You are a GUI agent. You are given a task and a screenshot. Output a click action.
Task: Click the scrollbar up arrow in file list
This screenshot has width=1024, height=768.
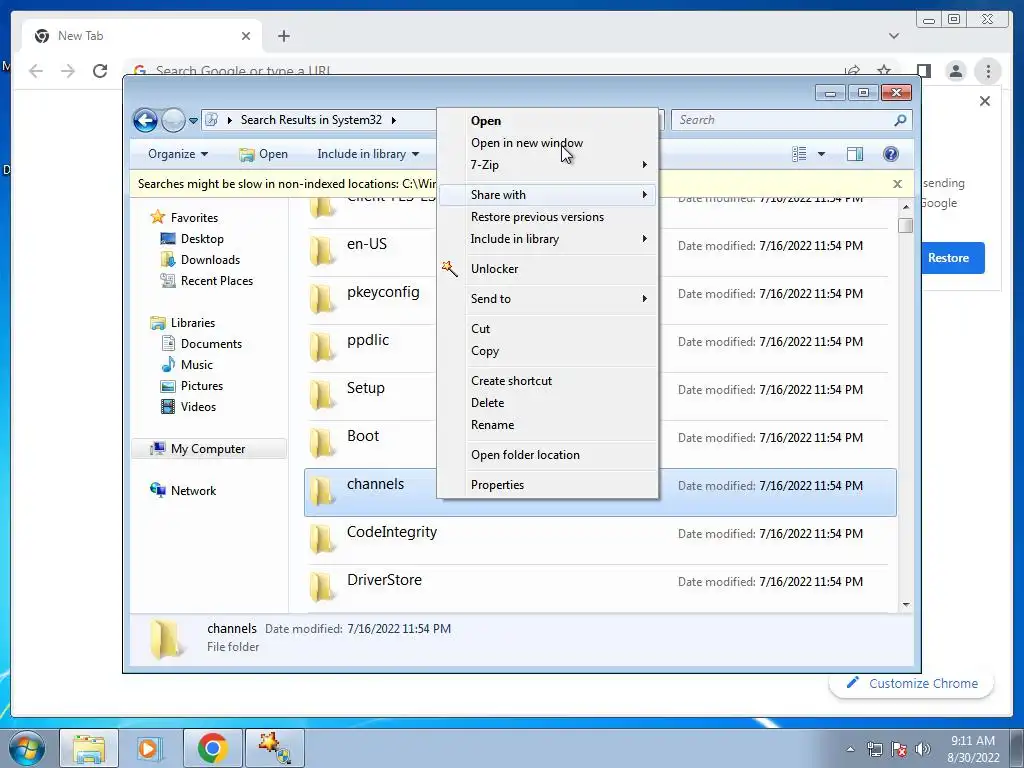906,206
